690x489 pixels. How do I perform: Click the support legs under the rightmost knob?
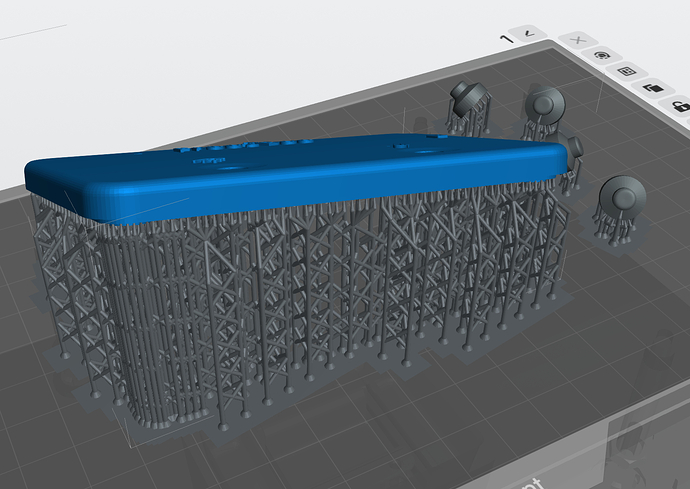pyautogui.click(x=612, y=225)
